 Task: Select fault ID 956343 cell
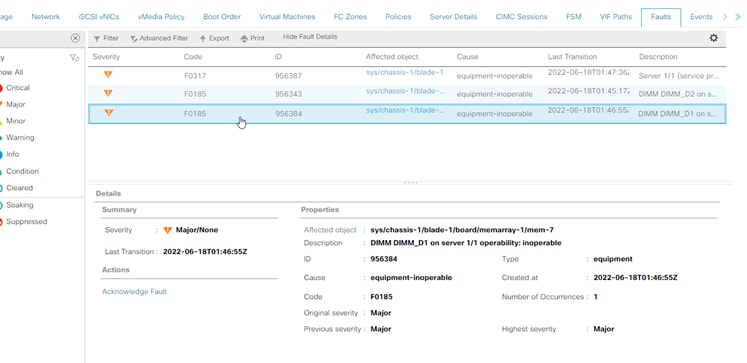pyautogui.click(x=288, y=94)
